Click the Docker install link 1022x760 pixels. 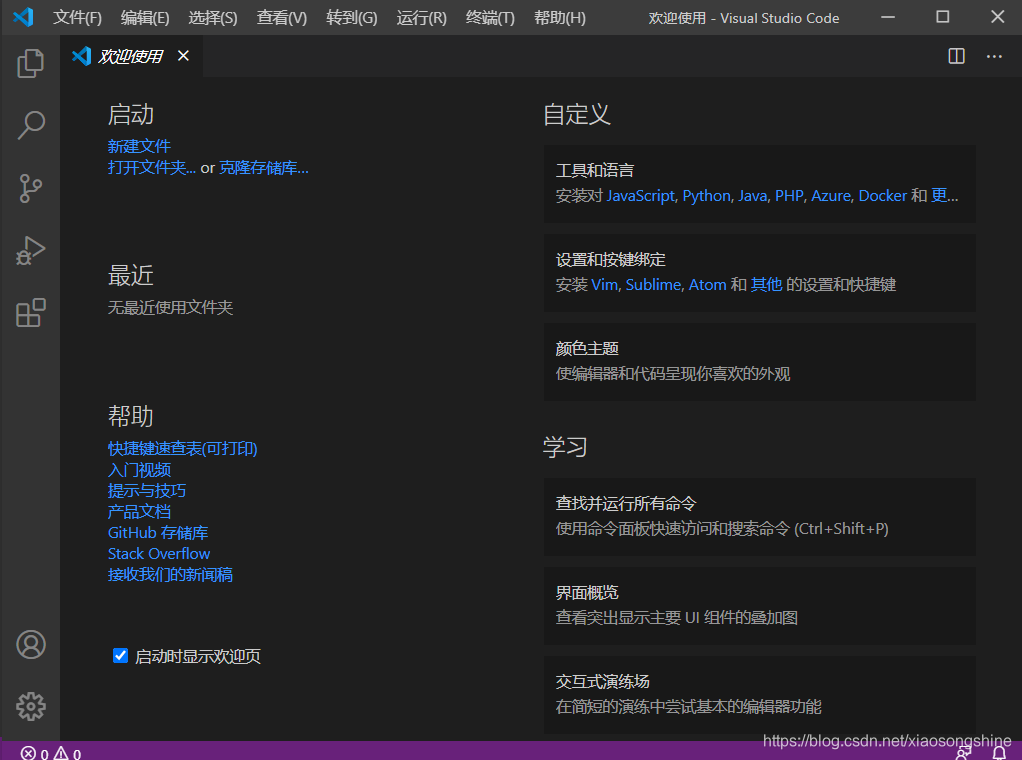883,196
